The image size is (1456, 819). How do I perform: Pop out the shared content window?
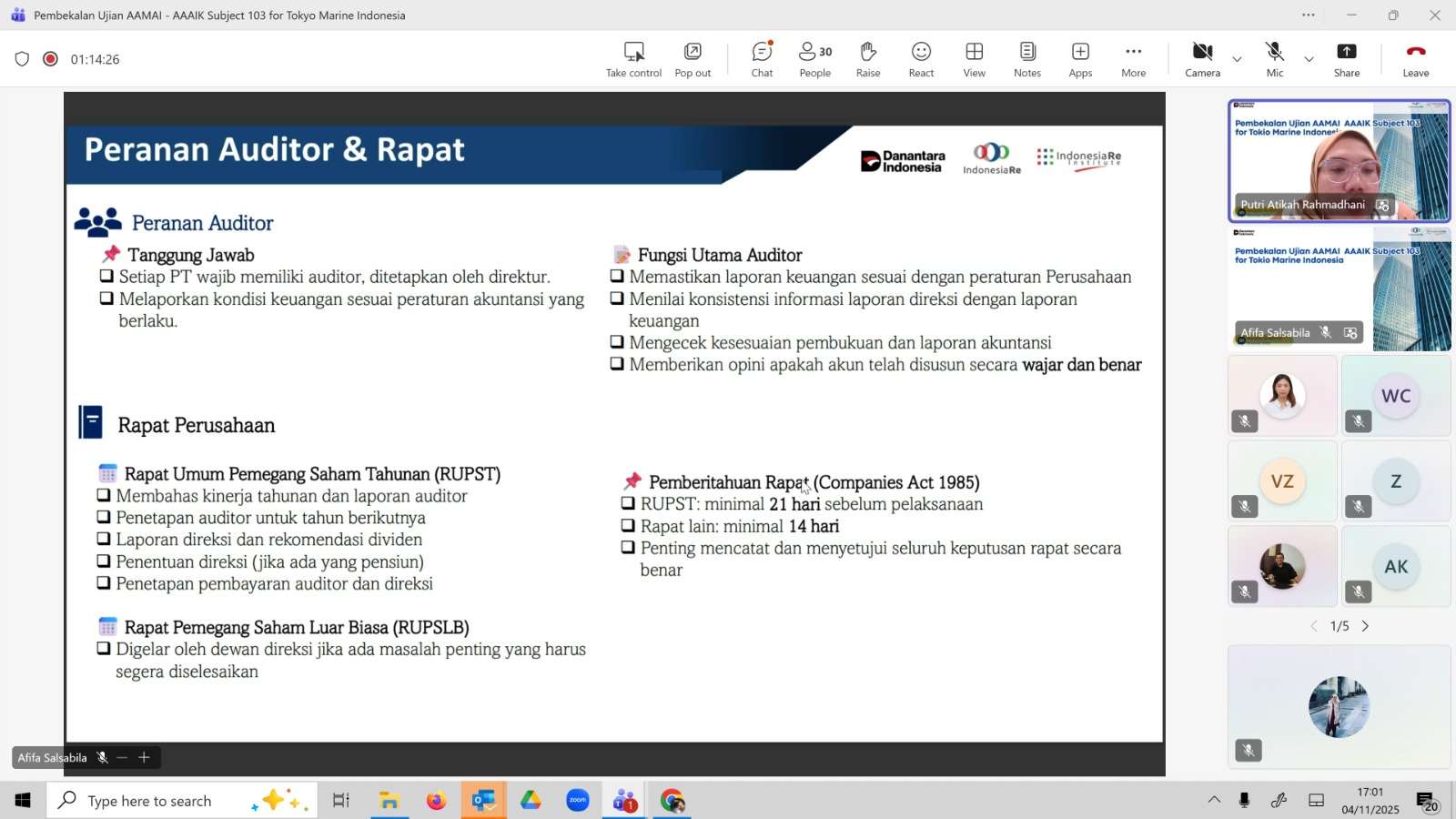point(693,59)
